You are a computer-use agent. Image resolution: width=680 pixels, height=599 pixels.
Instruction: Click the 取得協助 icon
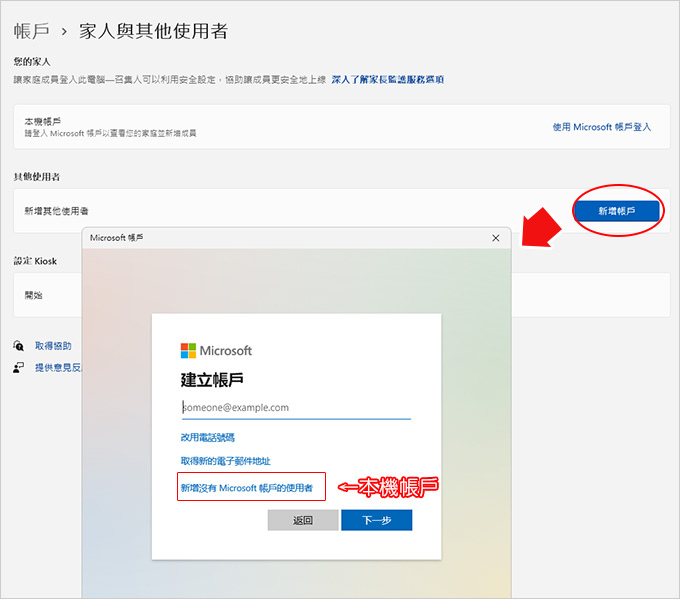[18, 346]
